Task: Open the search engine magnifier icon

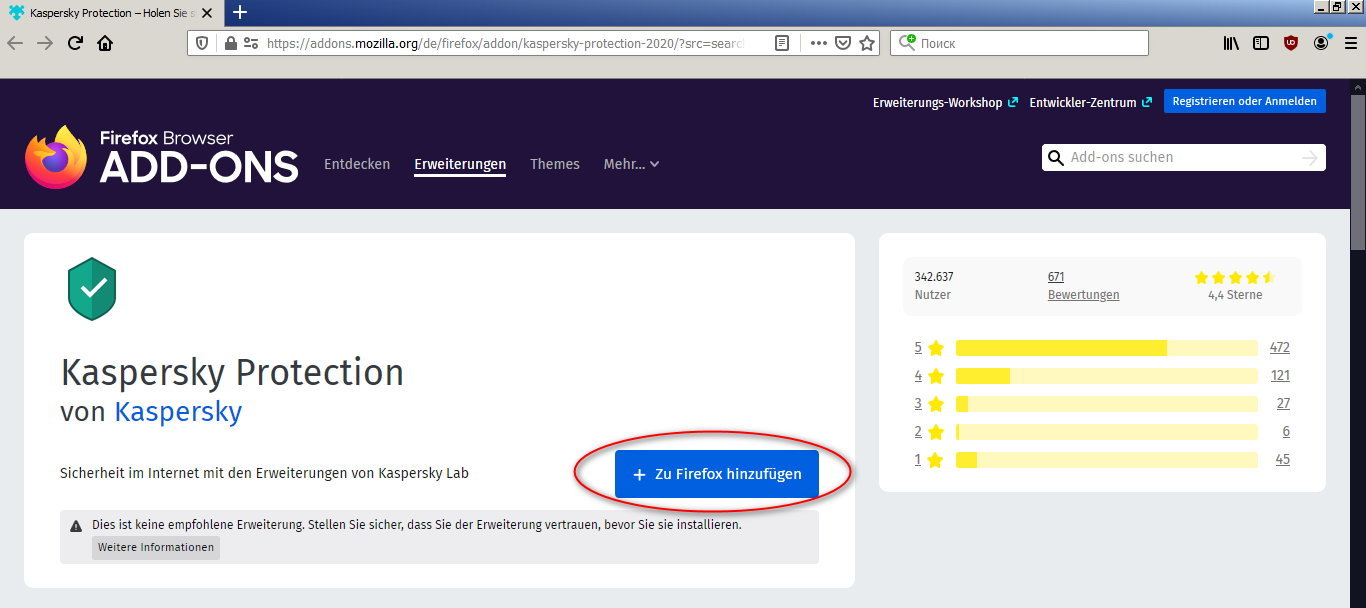Action: pos(907,43)
